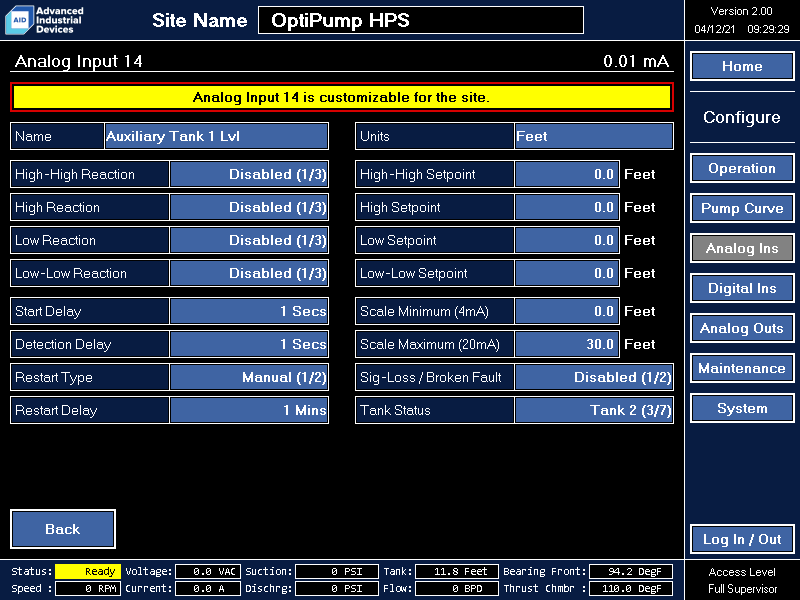Click the date and time display
The height and width of the screenshot is (600, 800).
click(741, 29)
